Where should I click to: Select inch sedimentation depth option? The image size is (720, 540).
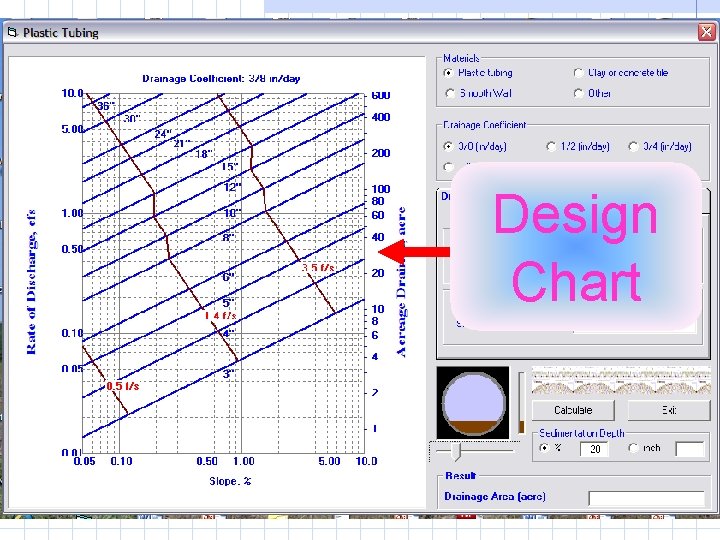click(633, 448)
